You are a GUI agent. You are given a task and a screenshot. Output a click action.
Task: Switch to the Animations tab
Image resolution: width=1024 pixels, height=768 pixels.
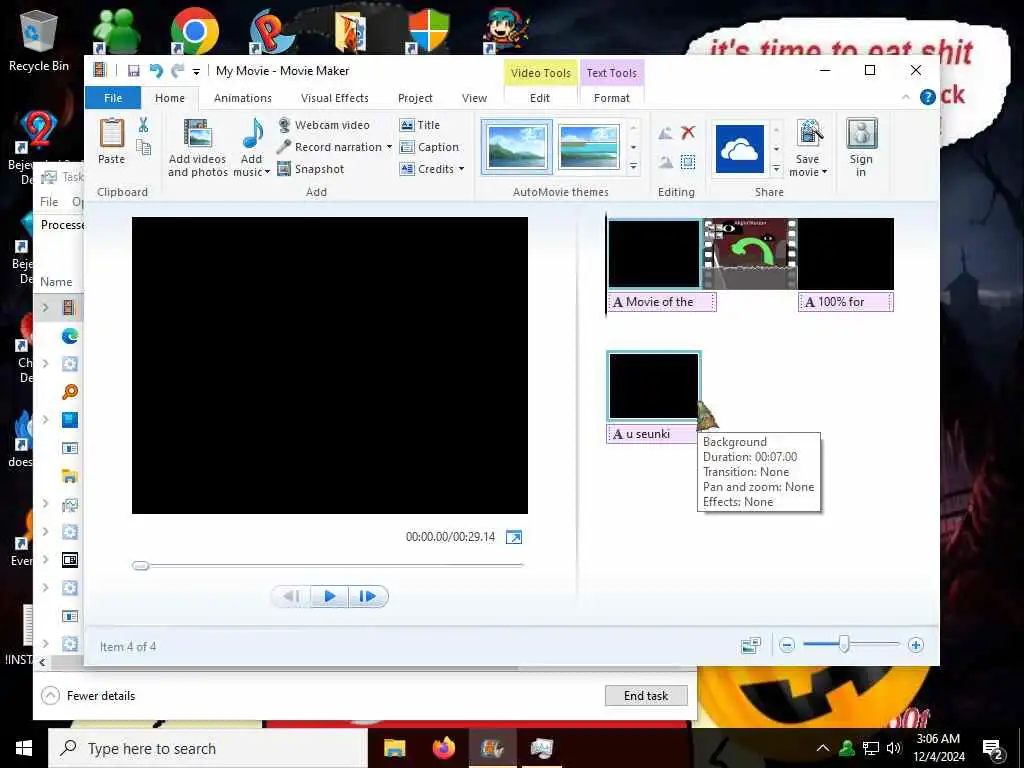pos(242,98)
